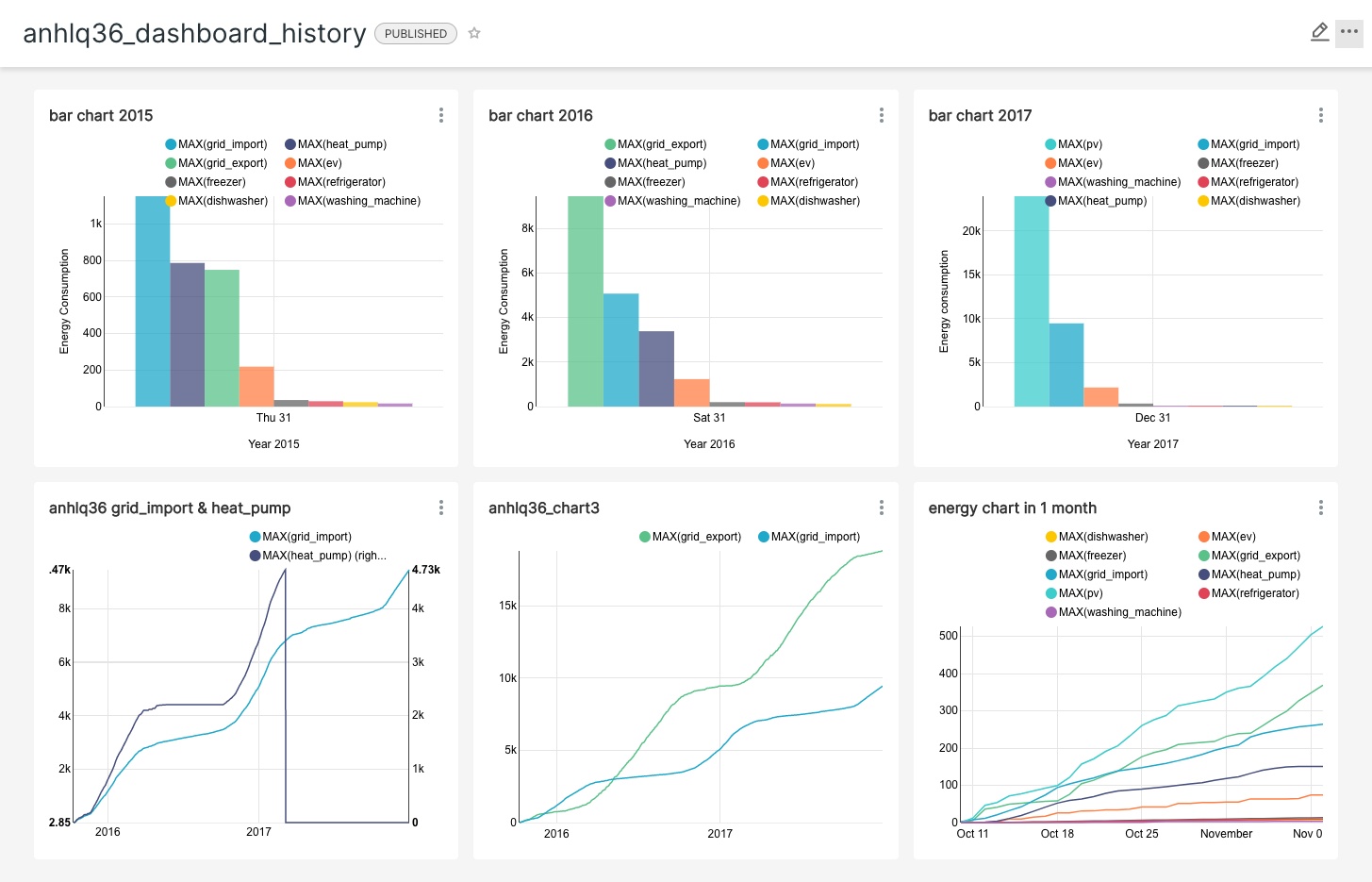Toggle MAX(grid_import) series in bar chart 2015
The height and width of the screenshot is (882, 1372).
click(x=216, y=144)
